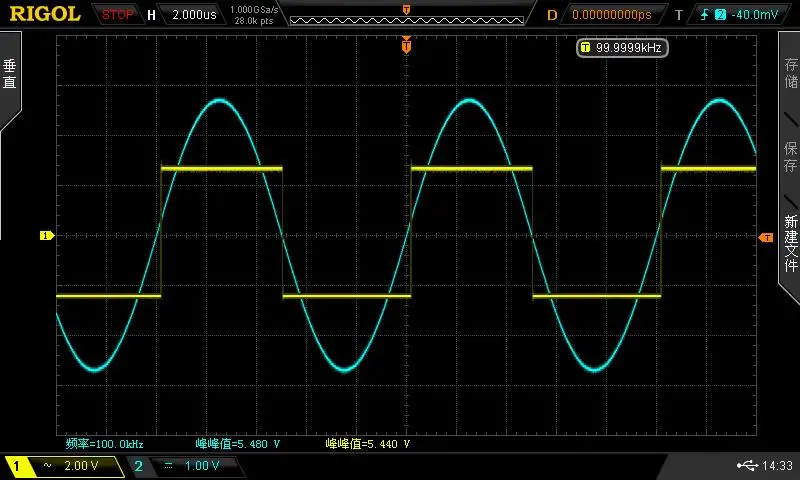This screenshot has width=800, height=480.
Task: Click the orange trigger level marker at right edge
Action: click(x=766, y=237)
